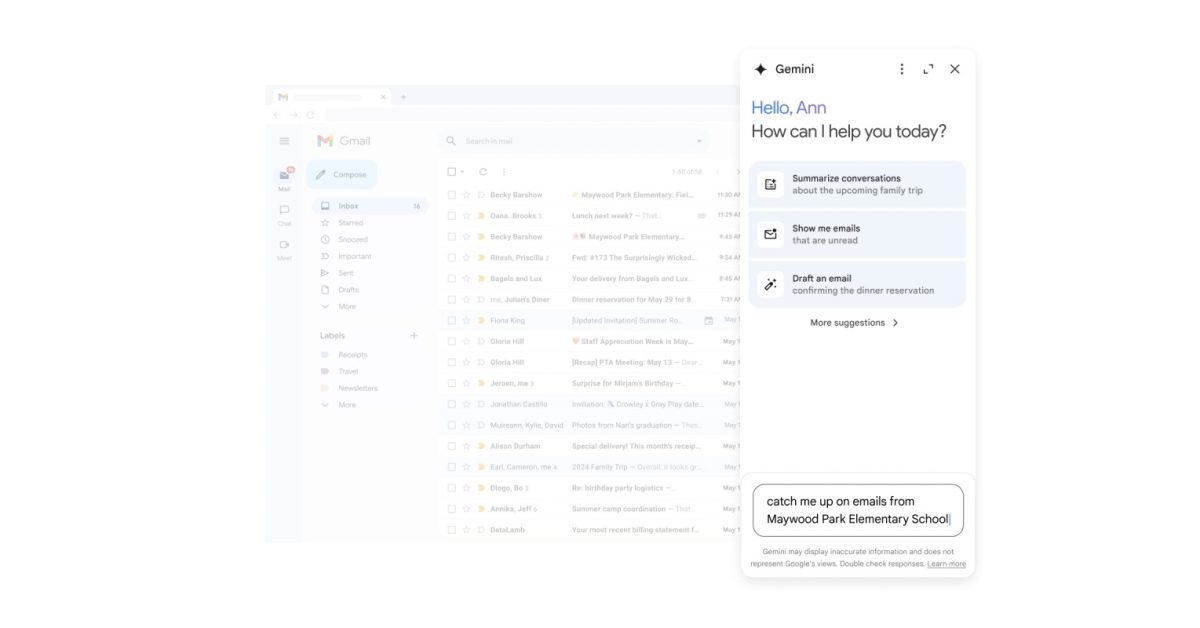Click the Compose button
Image resolution: width=1200 pixels, height=628 pixels.
(x=342, y=175)
